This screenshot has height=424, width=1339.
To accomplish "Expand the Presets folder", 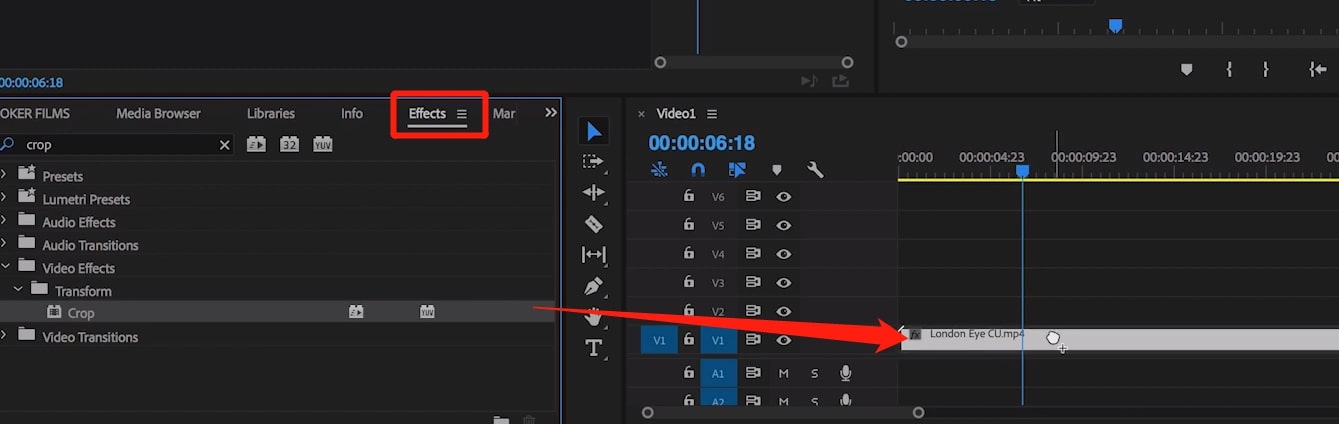I will pyautogui.click(x=4, y=175).
